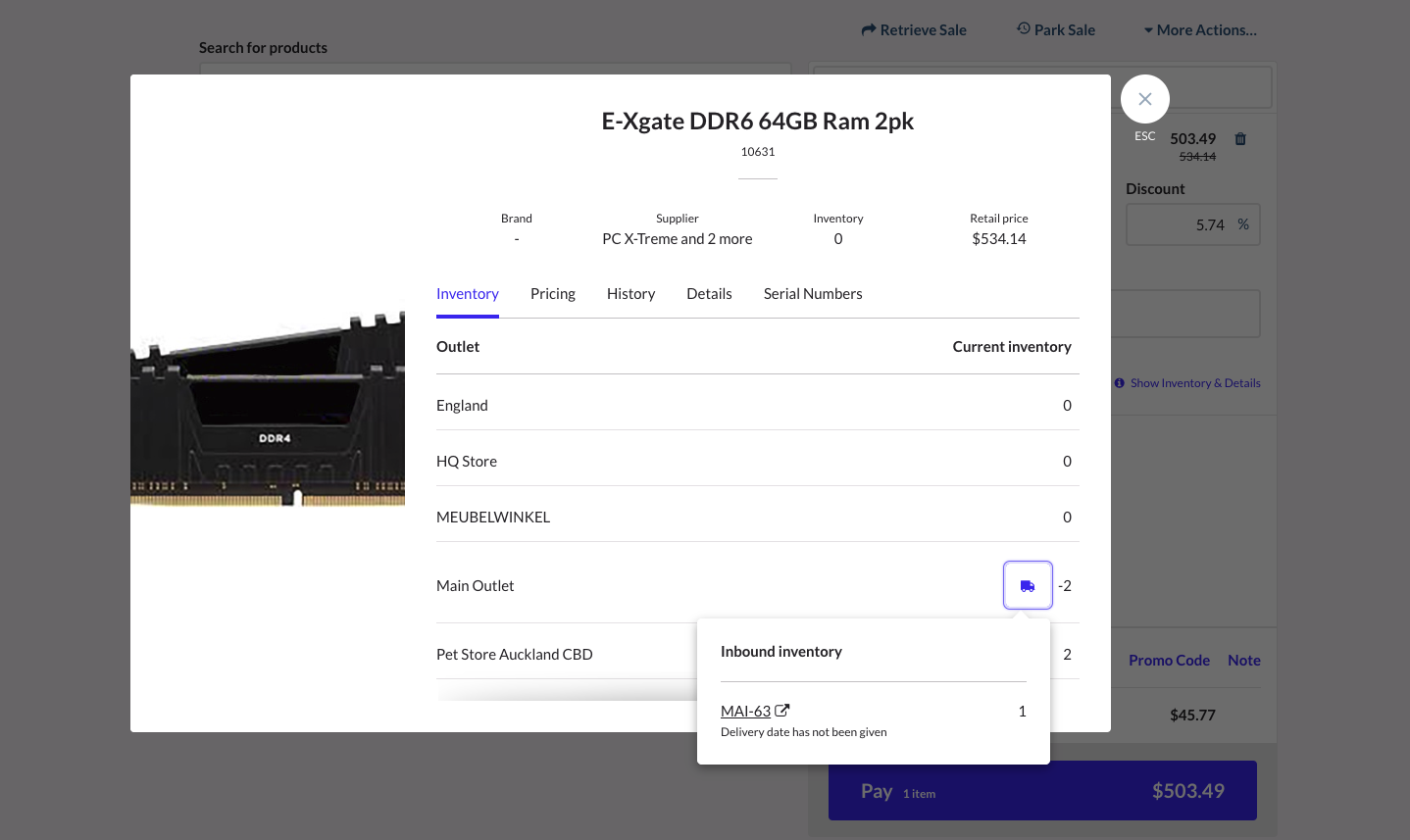
Task: Dismiss the product dialog with the X icon
Action: click(1144, 99)
